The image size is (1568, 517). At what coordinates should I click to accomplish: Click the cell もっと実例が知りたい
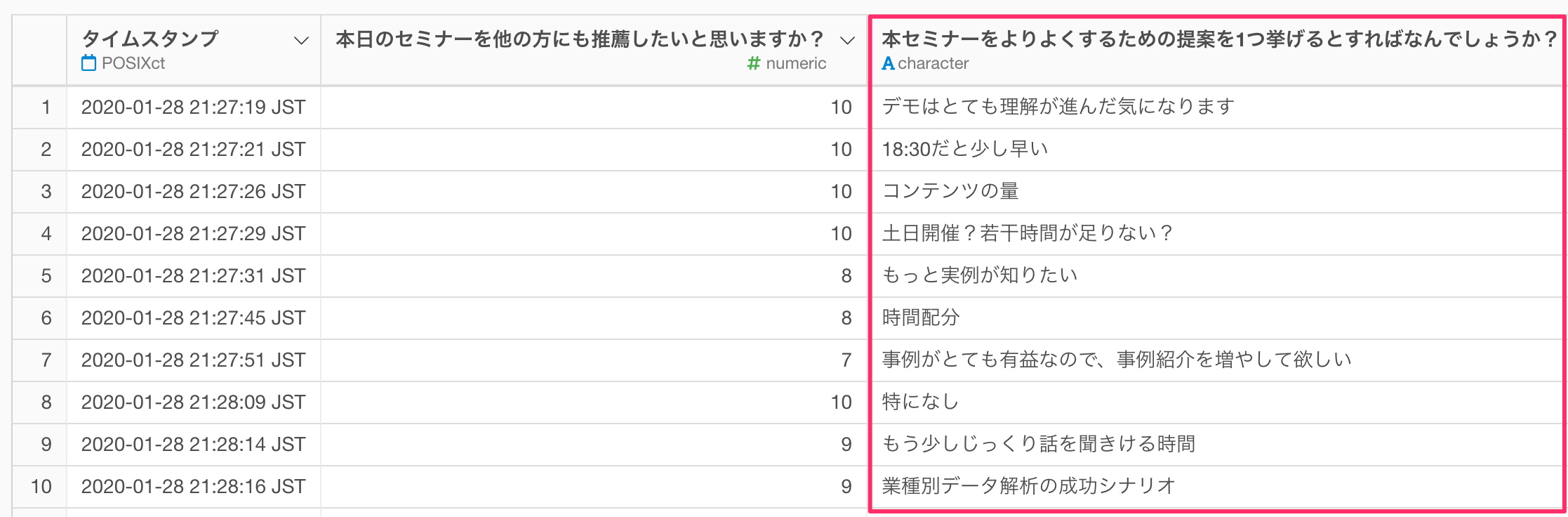tap(980, 275)
